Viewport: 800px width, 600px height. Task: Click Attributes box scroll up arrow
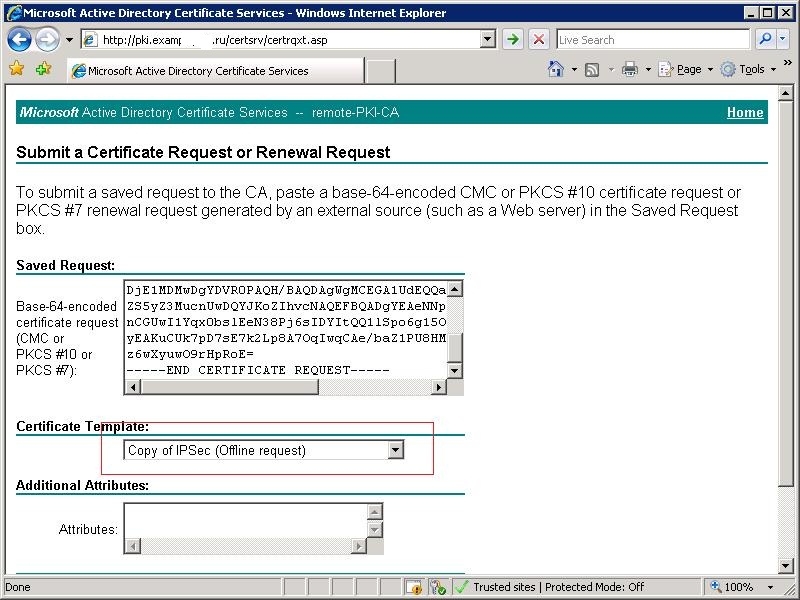coord(374,512)
